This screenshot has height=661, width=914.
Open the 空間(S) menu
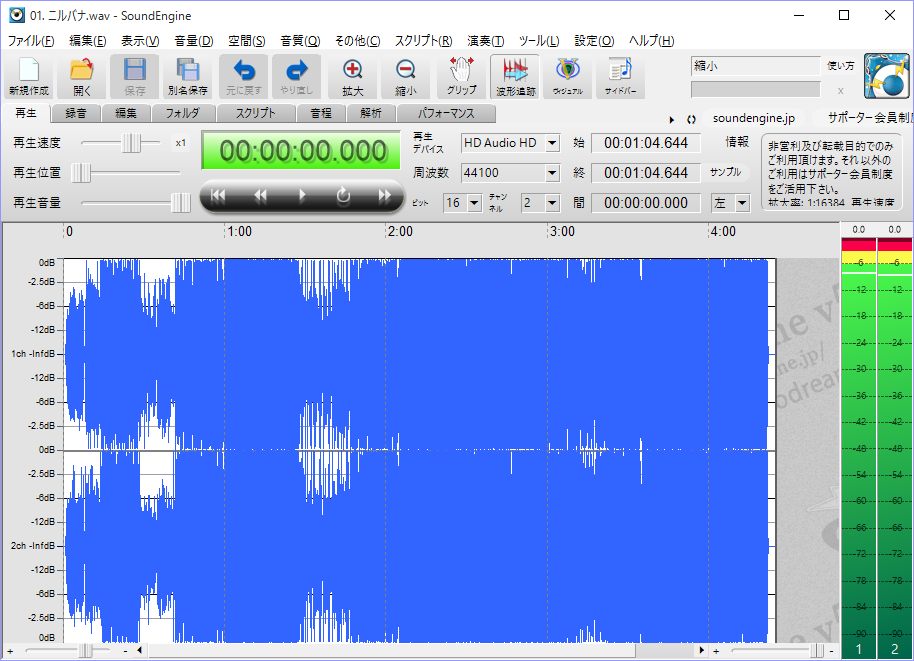pyautogui.click(x=247, y=41)
